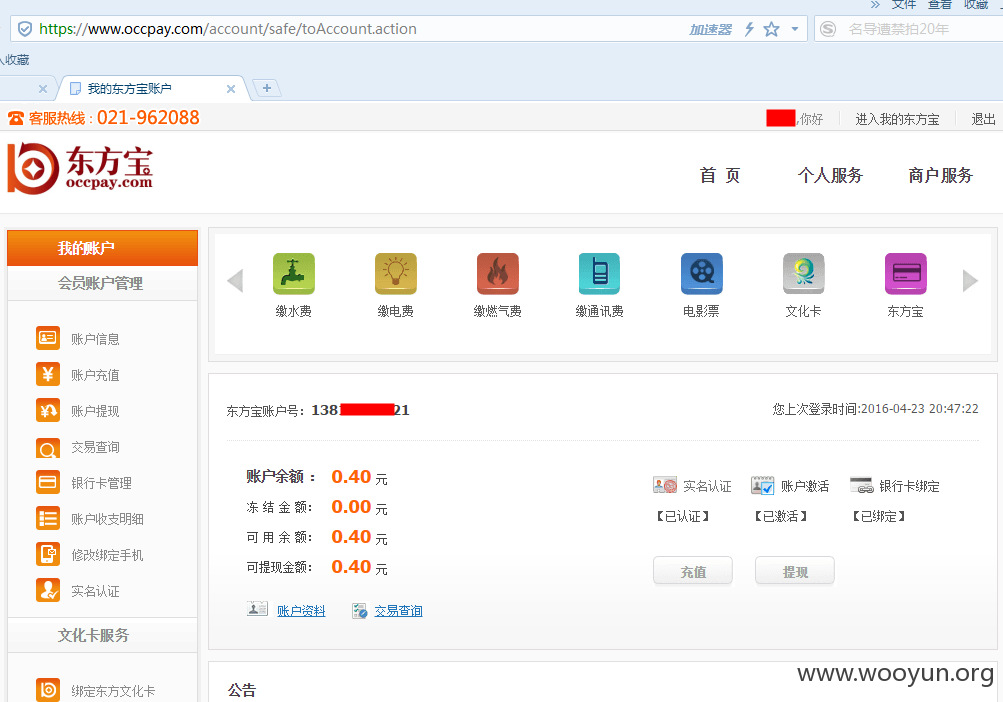Click the 账户充值 yen icon
The height and width of the screenshot is (702, 1003).
click(48, 374)
